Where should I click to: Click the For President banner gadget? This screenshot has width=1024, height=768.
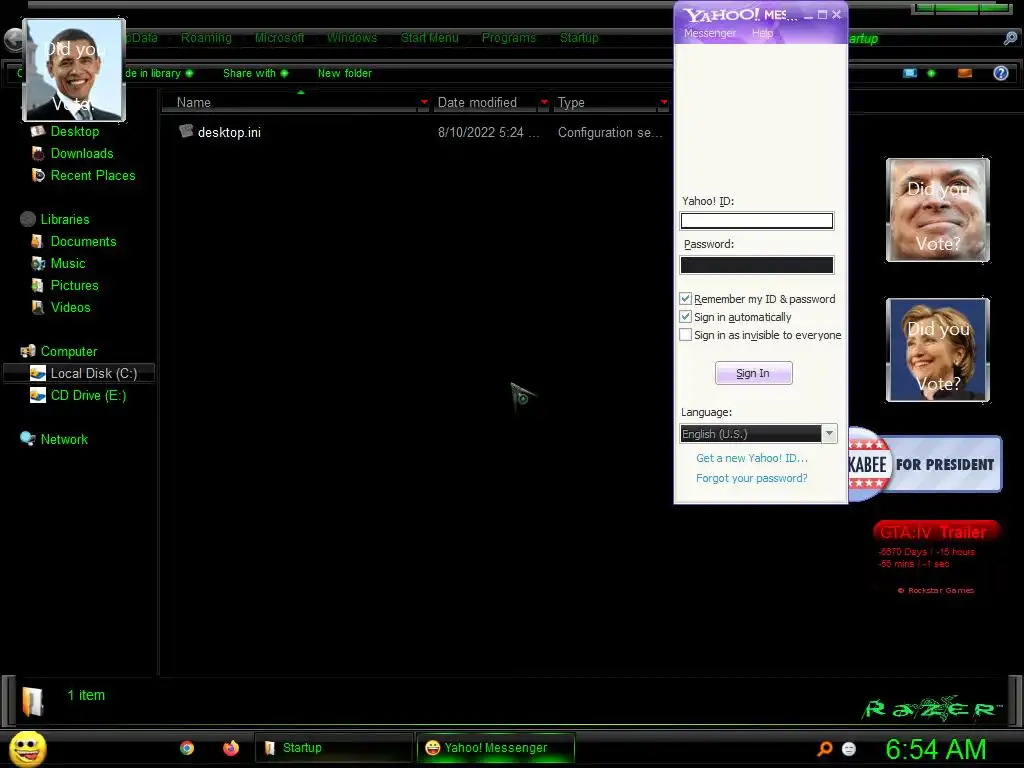coord(925,464)
